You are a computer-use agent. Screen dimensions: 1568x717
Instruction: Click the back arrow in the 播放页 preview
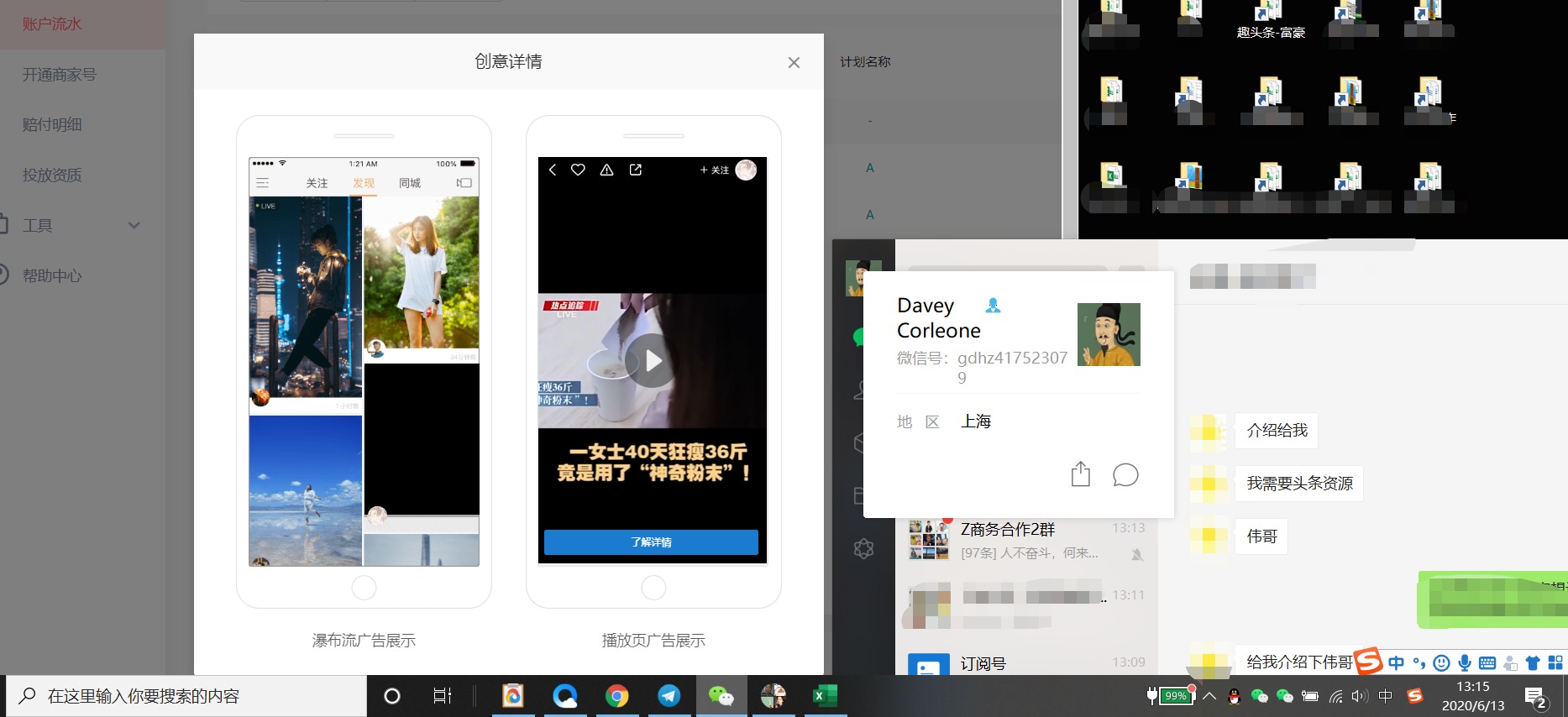[x=553, y=170]
